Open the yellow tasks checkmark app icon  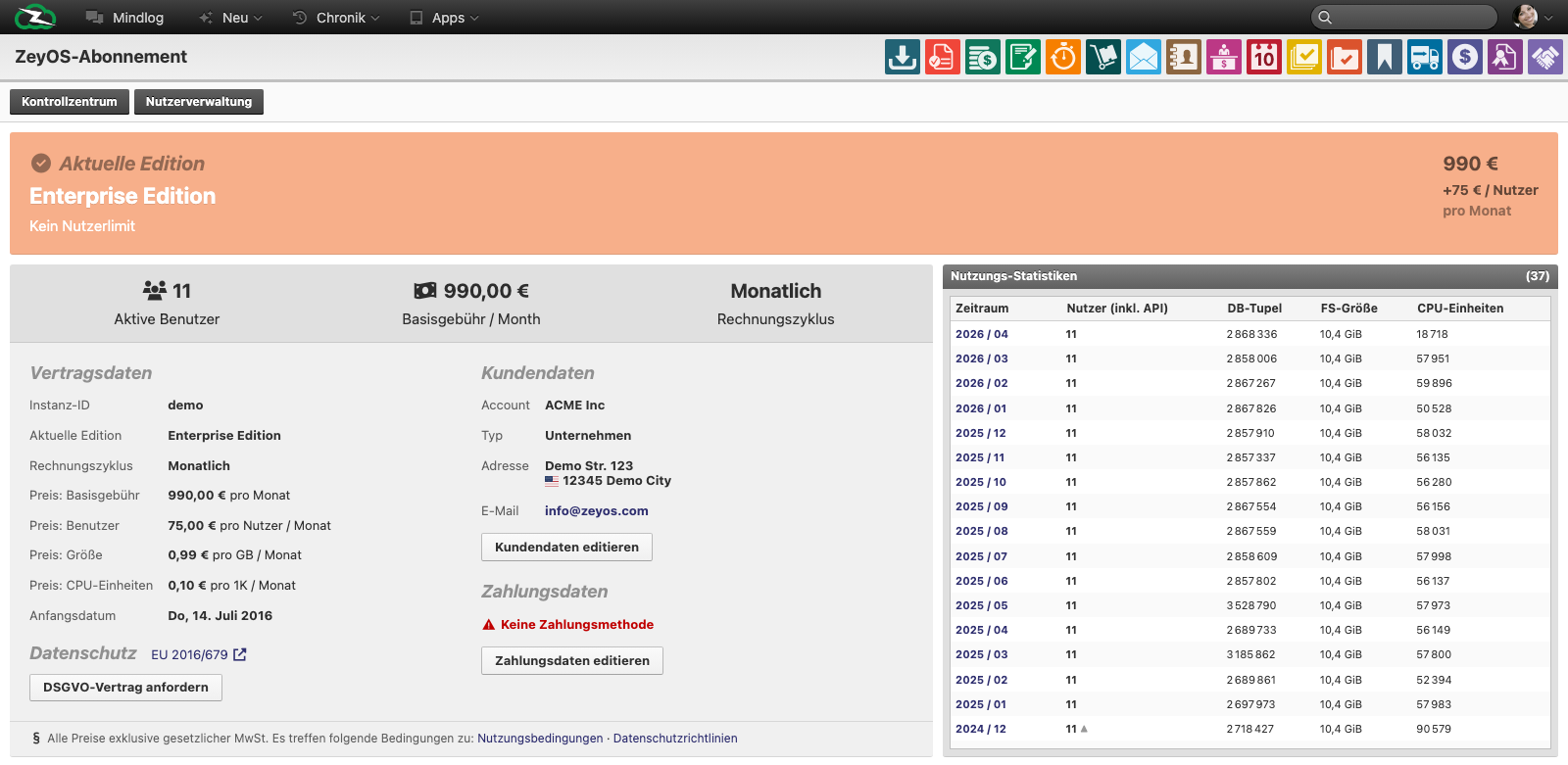tap(1303, 57)
